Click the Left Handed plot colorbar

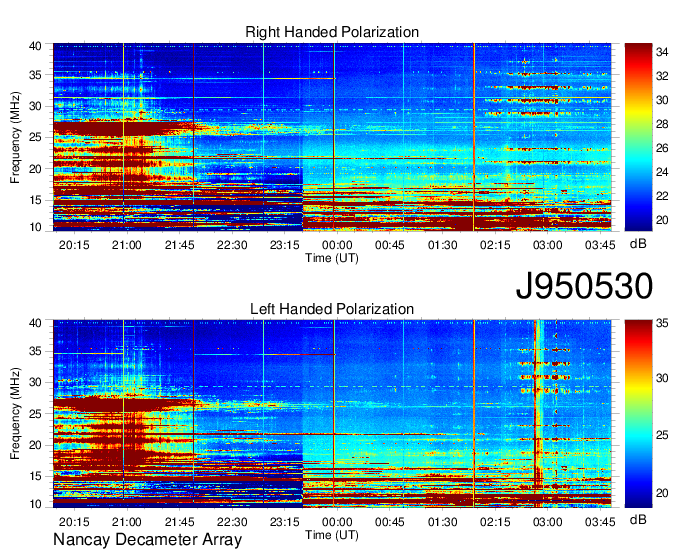[638, 414]
